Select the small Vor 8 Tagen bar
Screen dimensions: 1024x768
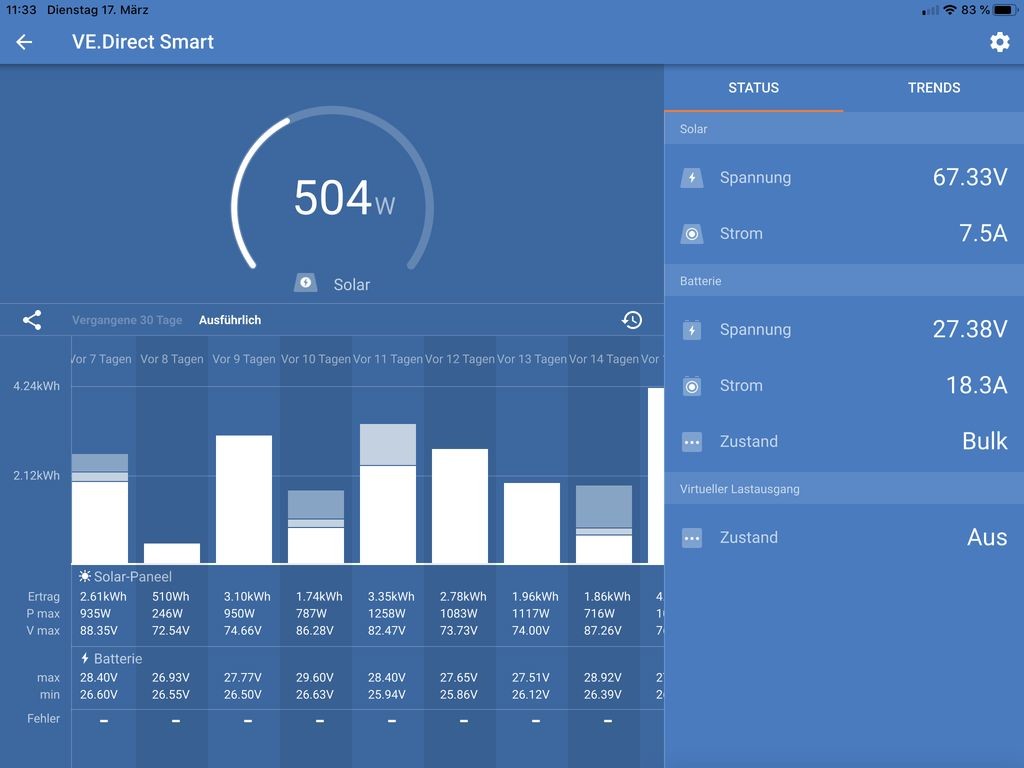point(172,553)
